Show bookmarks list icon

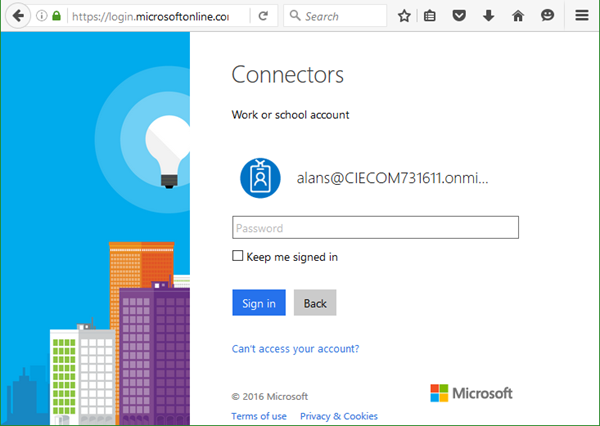(430, 16)
